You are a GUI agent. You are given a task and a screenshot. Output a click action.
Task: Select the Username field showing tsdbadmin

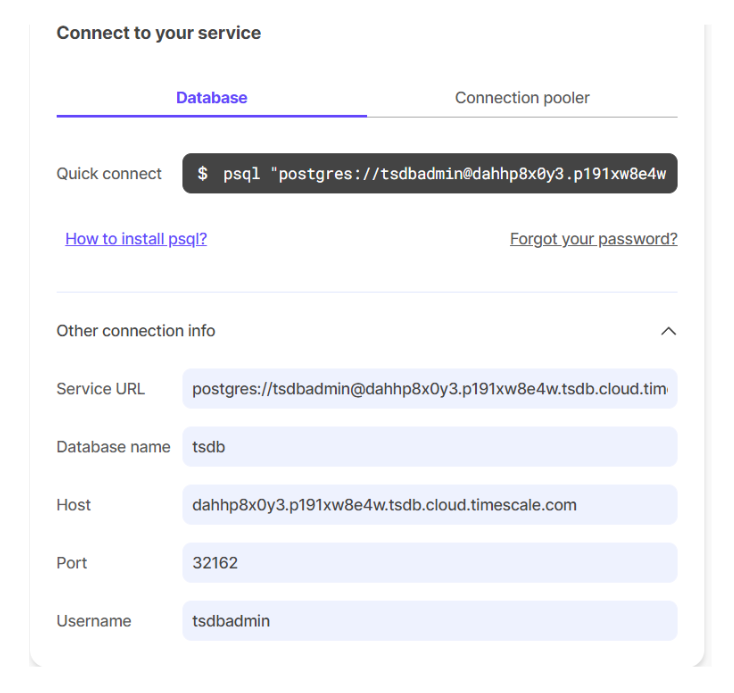(430, 621)
